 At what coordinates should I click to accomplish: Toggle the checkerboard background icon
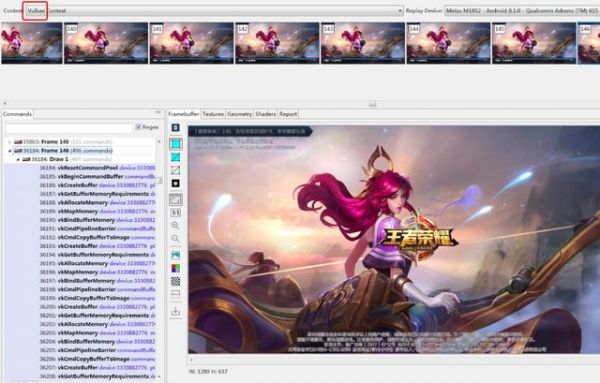[x=176, y=281]
